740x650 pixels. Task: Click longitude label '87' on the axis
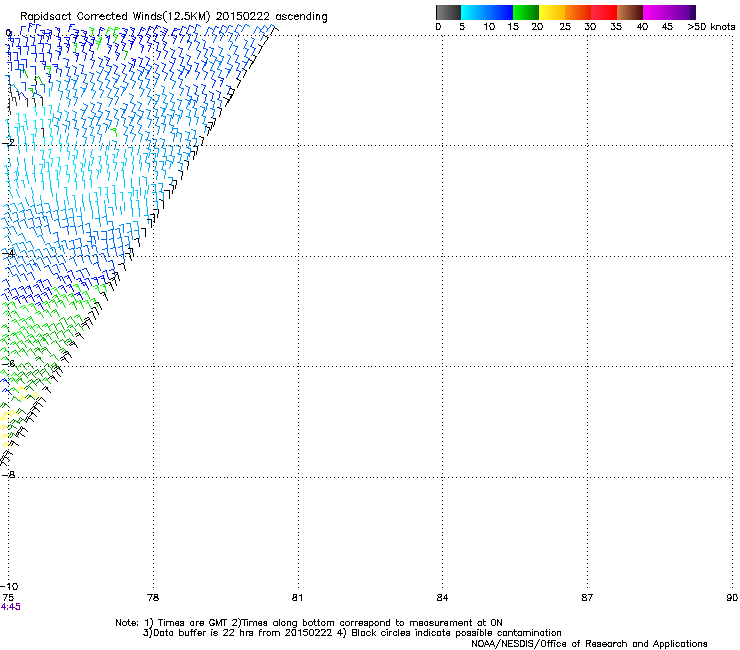(x=587, y=598)
